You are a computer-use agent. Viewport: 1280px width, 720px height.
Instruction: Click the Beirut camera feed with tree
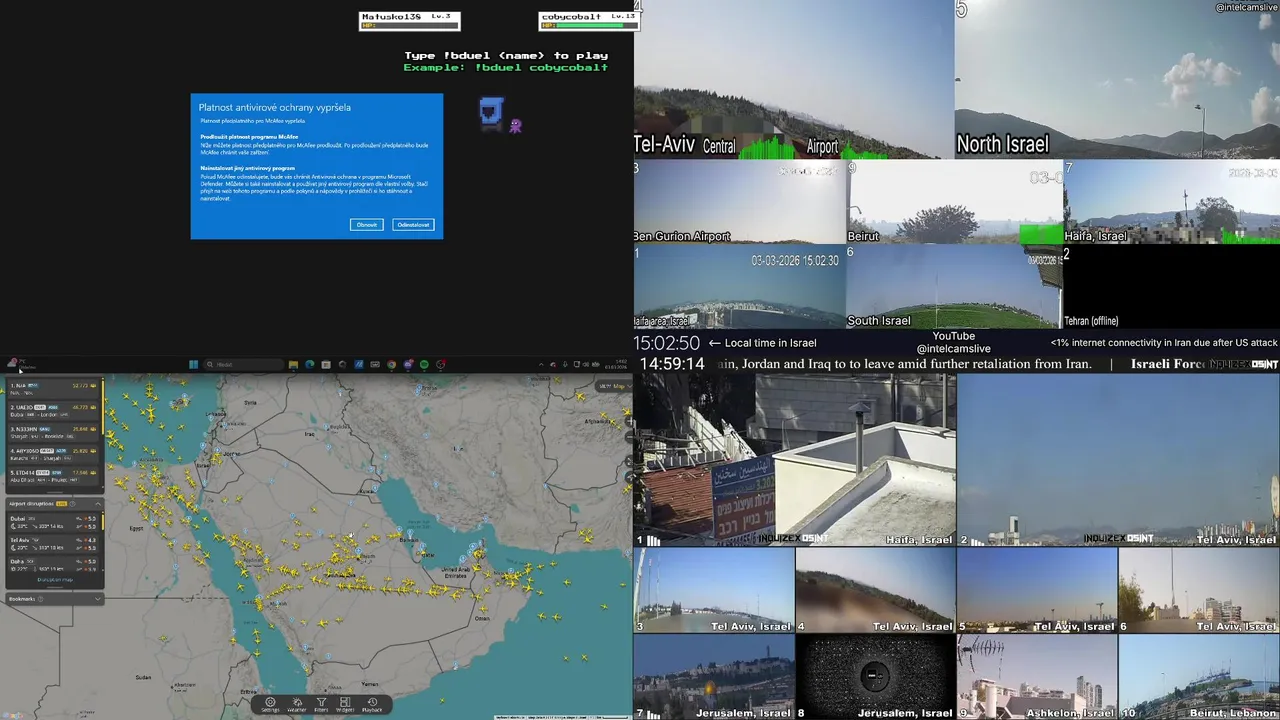pos(955,202)
